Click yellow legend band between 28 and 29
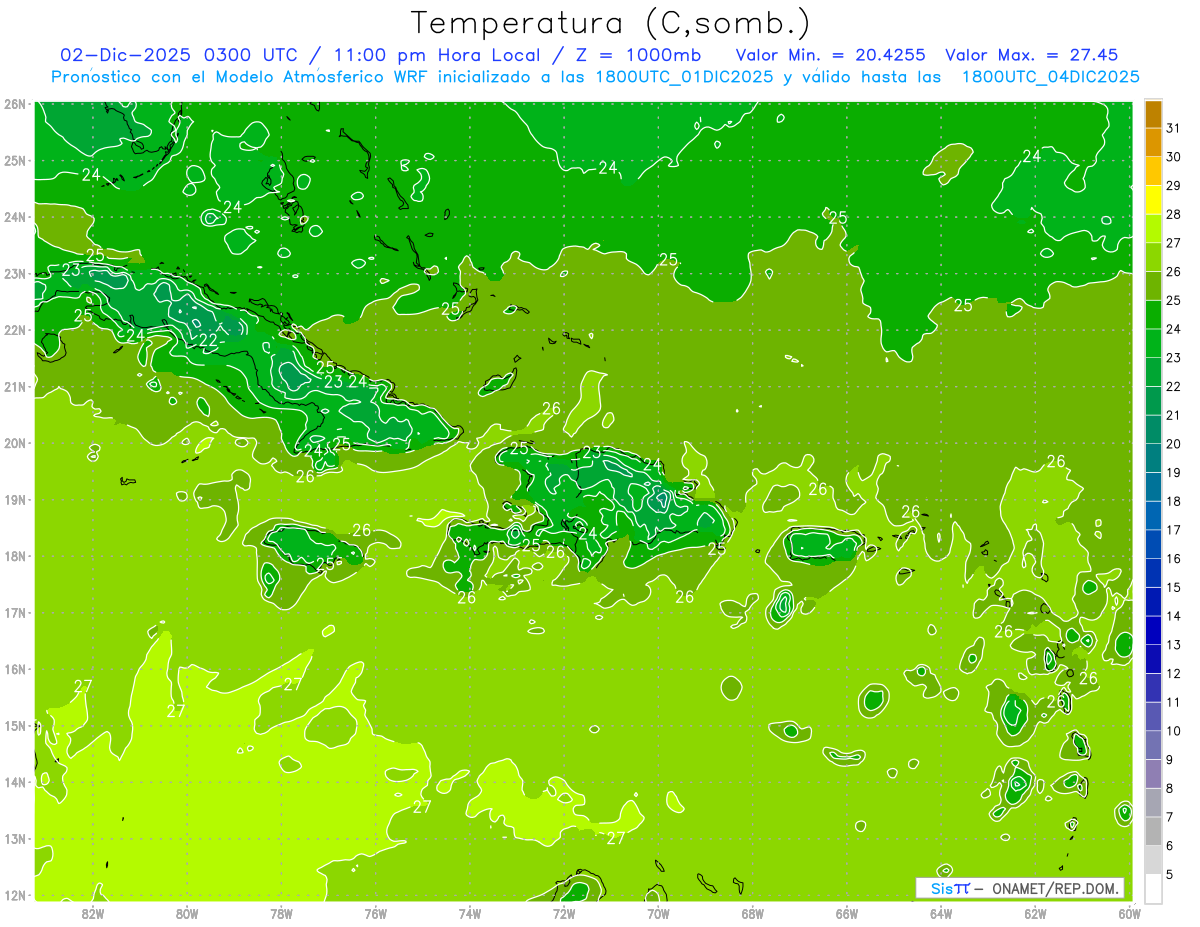The height and width of the screenshot is (927, 1200). click(x=1153, y=200)
